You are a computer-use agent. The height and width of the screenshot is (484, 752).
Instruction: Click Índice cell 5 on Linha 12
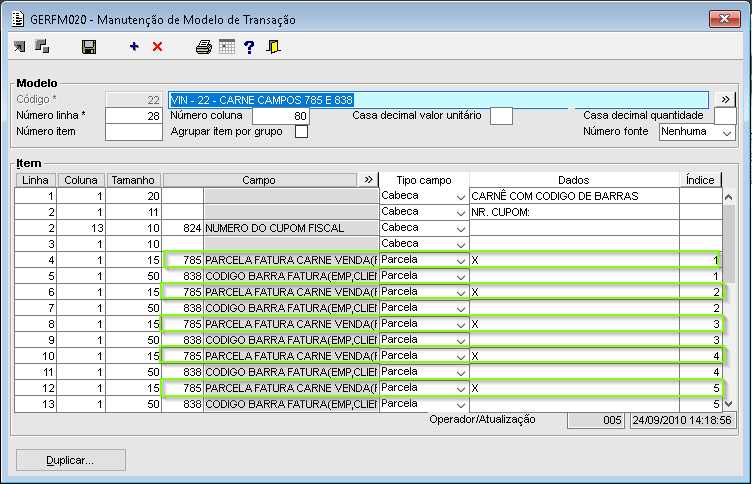[x=701, y=388]
